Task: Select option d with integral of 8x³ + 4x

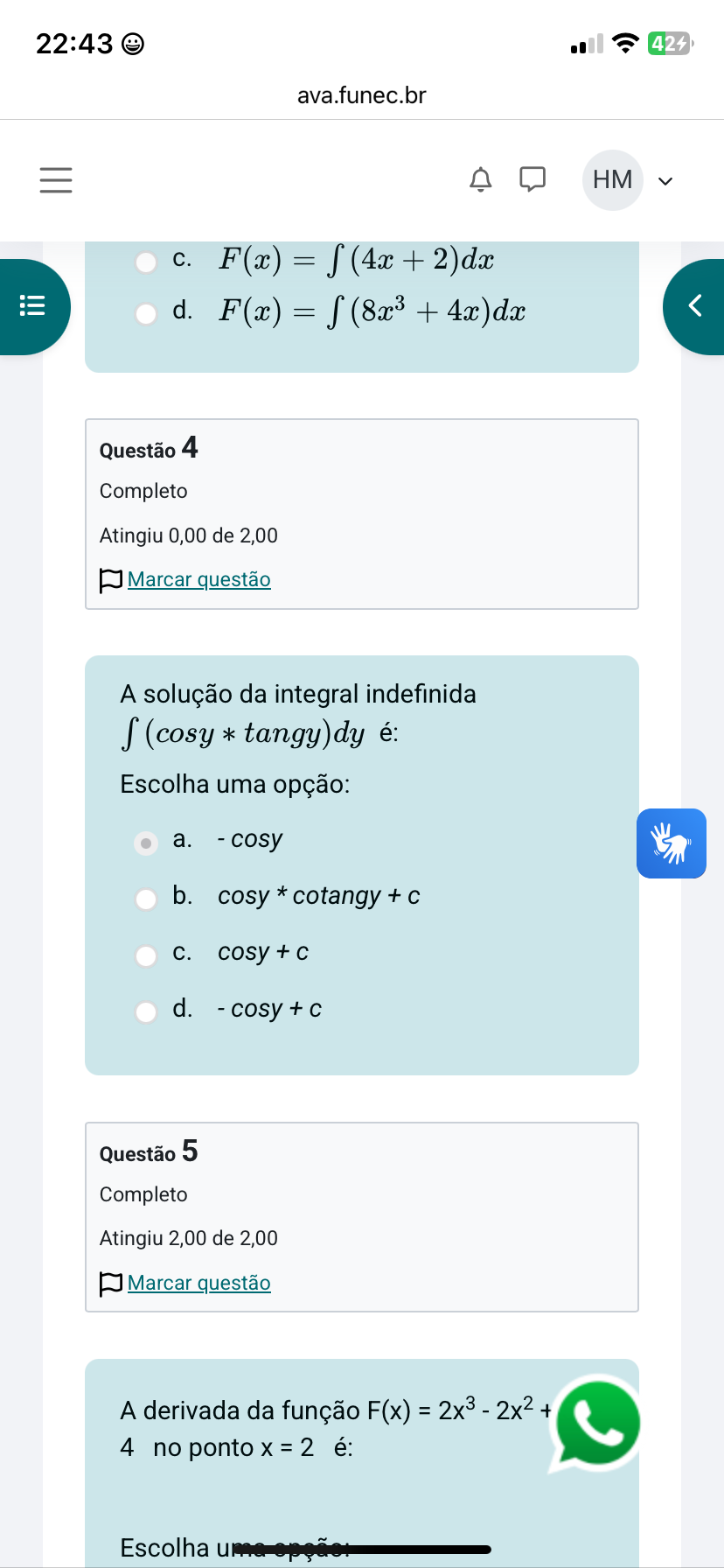Action: click(x=146, y=313)
